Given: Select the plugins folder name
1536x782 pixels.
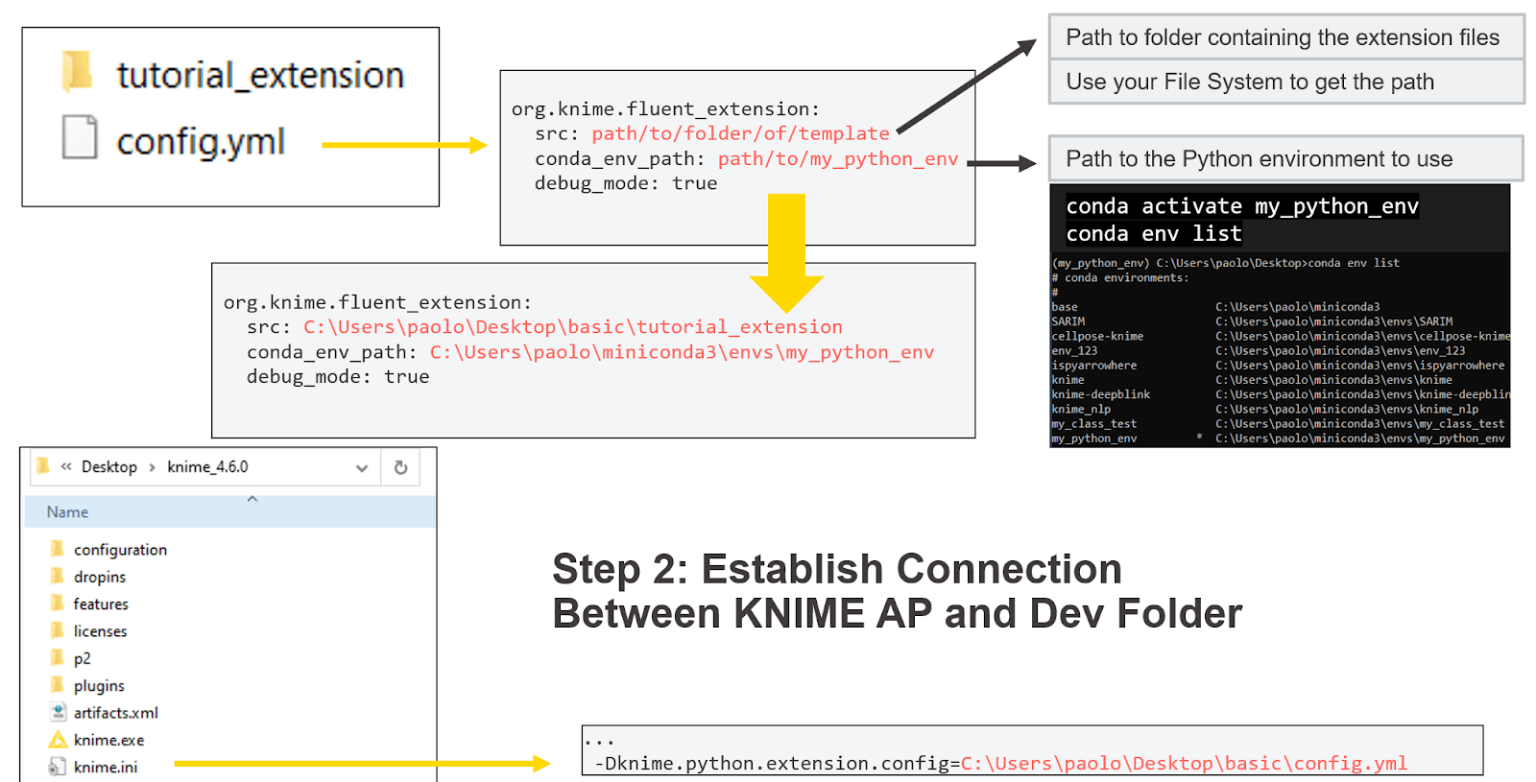Looking at the screenshot, I should click(99, 685).
